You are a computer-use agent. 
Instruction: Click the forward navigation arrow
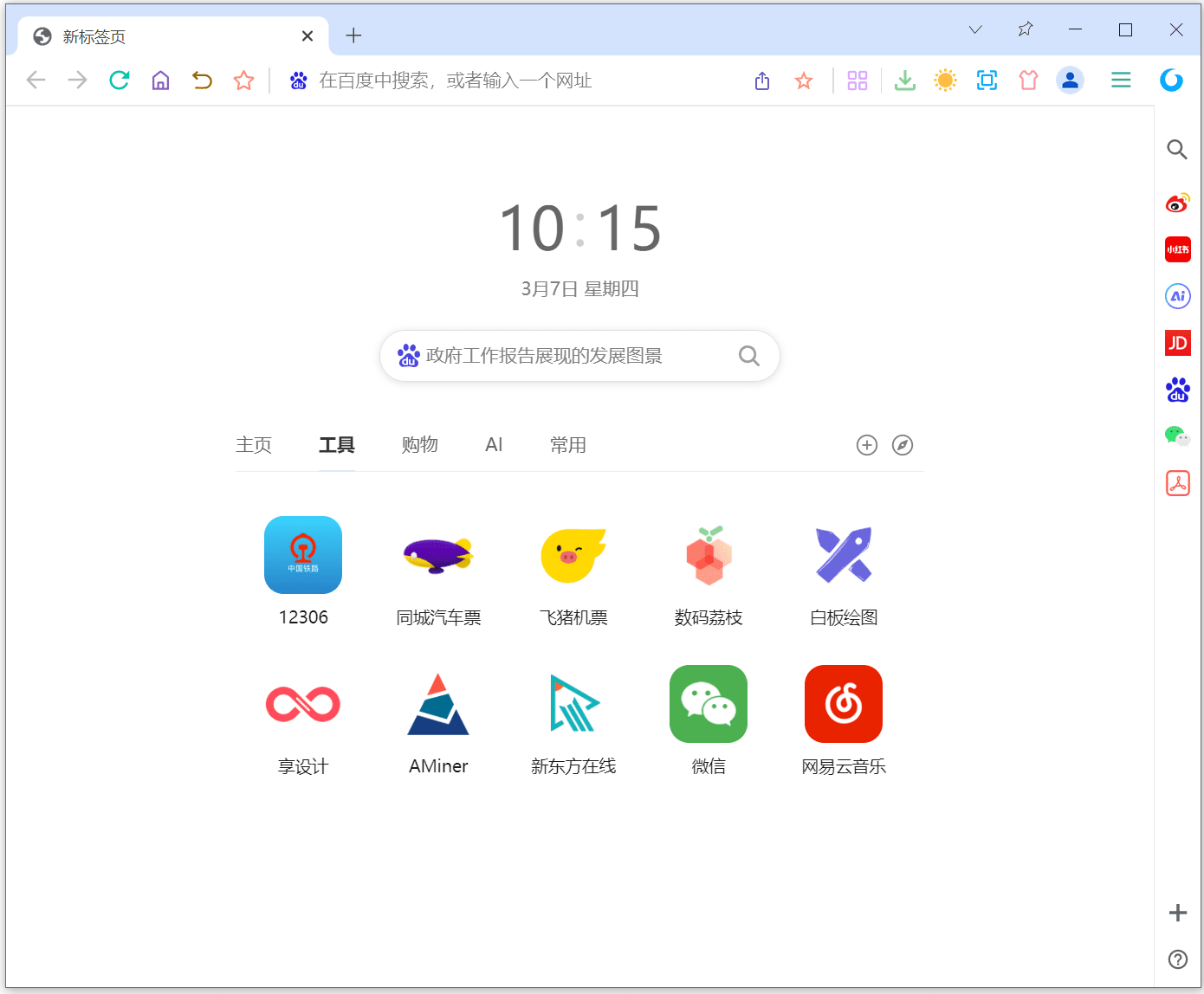pos(77,81)
